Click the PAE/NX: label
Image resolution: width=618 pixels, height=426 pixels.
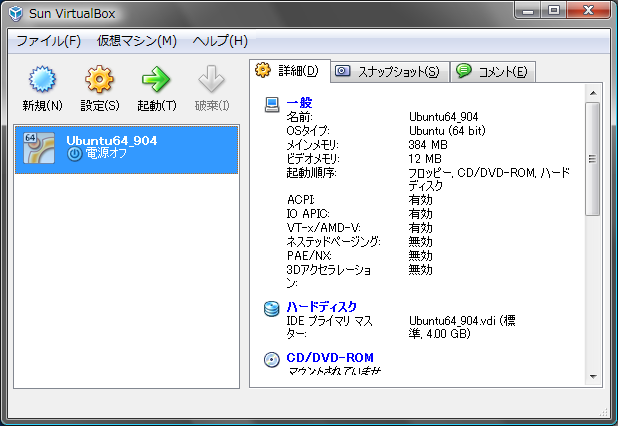coord(309,256)
